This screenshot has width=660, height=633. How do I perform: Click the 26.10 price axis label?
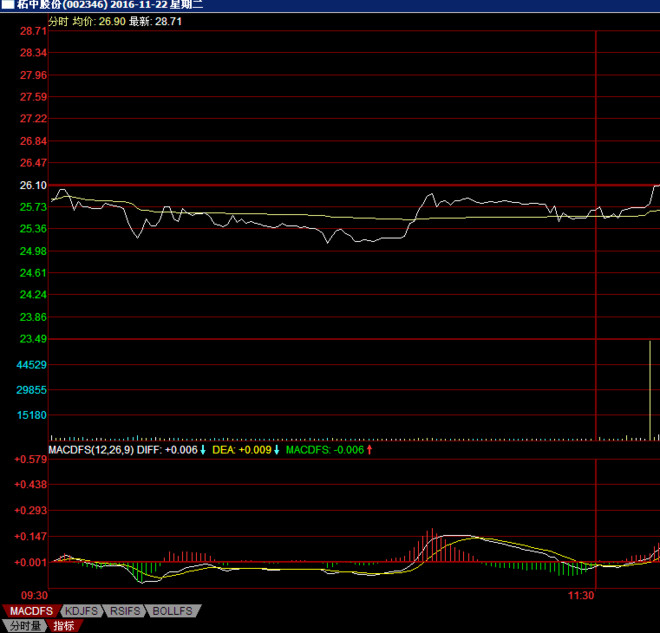[x=33, y=185]
